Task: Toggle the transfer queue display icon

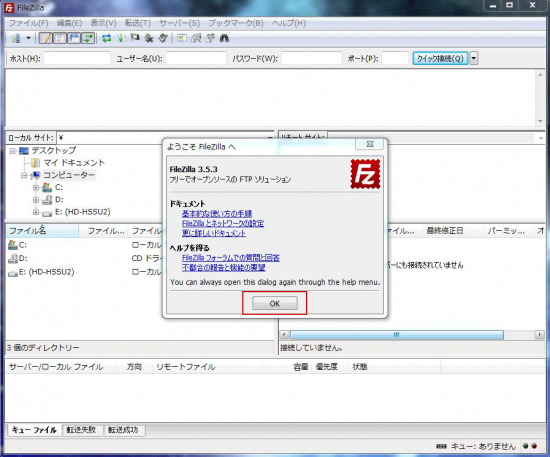Action: click(88, 38)
